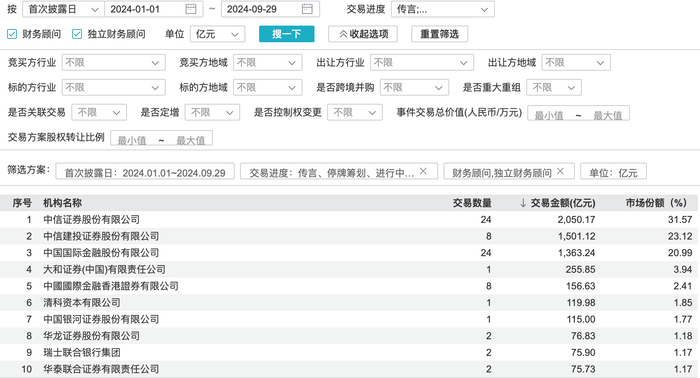Click 交易方案股权转让比例 minimum value field

click(132, 140)
